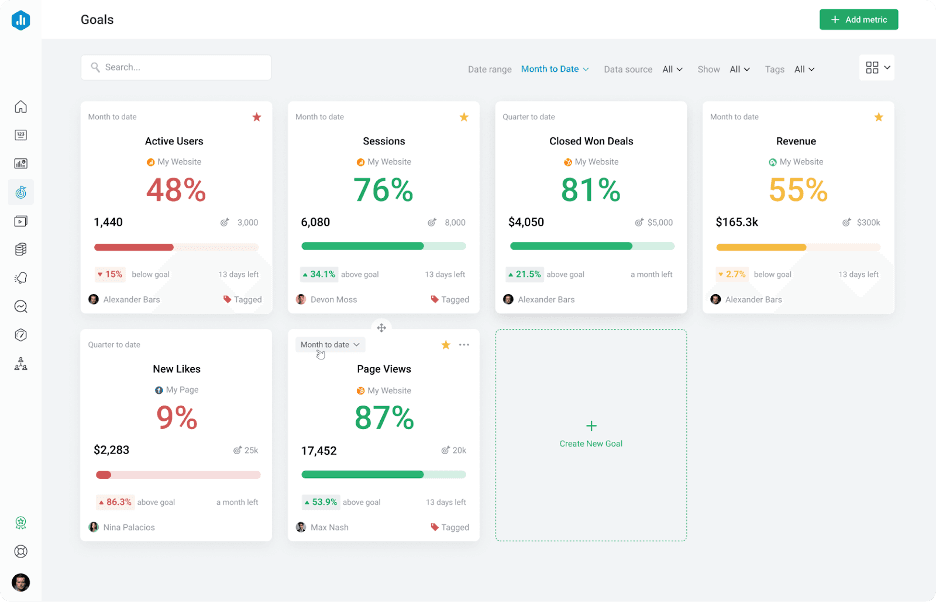Open the Tags filter dropdown
The height and width of the screenshot is (602, 936).
click(x=804, y=69)
